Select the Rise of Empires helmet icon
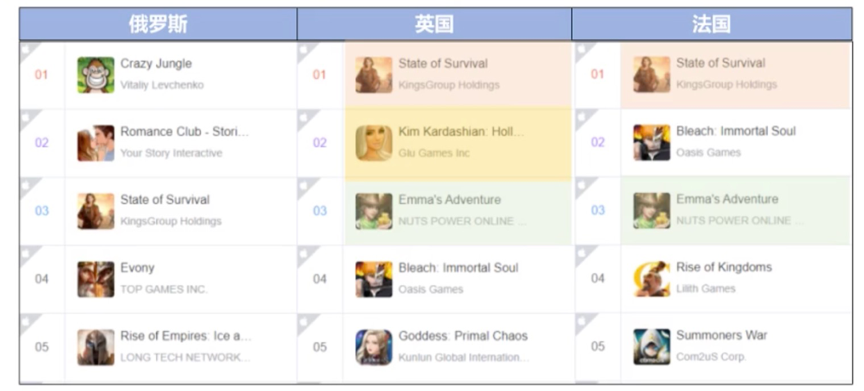Screen dimensions: 864x391 96,347
